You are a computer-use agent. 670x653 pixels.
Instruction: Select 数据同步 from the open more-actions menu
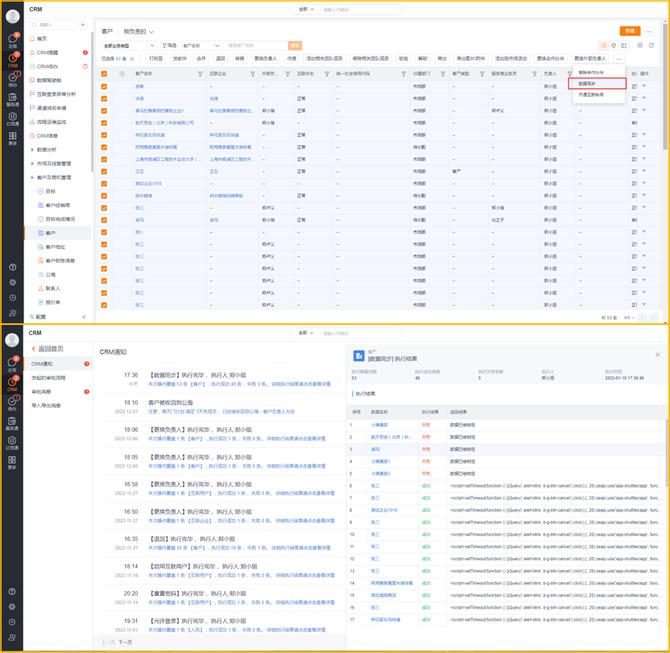point(588,83)
